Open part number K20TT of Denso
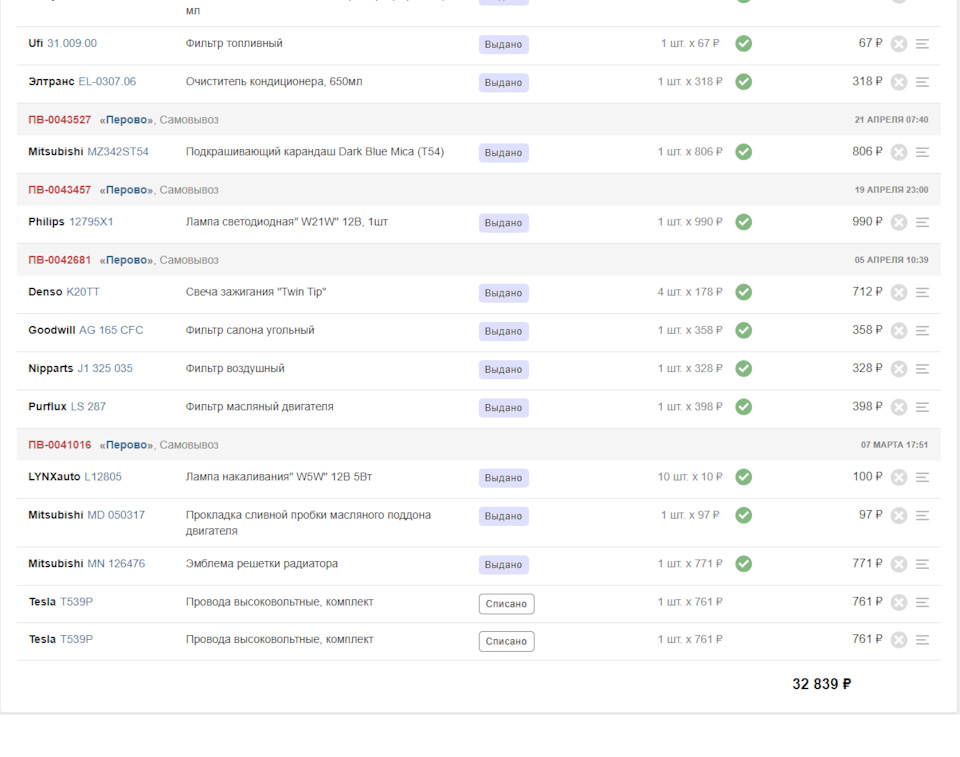The height and width of the screenshot is (757, 960). point(83,292)
